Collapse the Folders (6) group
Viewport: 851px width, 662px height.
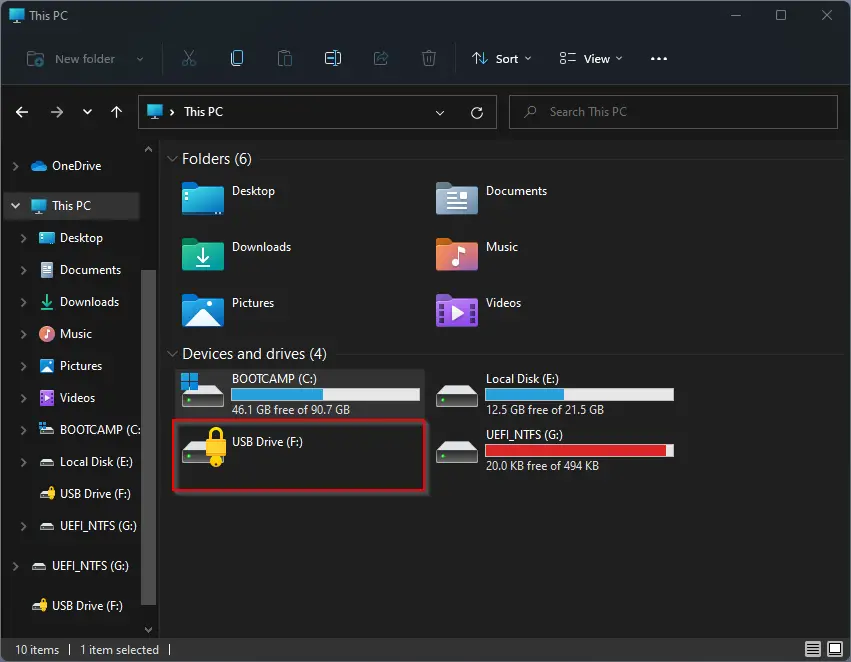tap(173, 158)
